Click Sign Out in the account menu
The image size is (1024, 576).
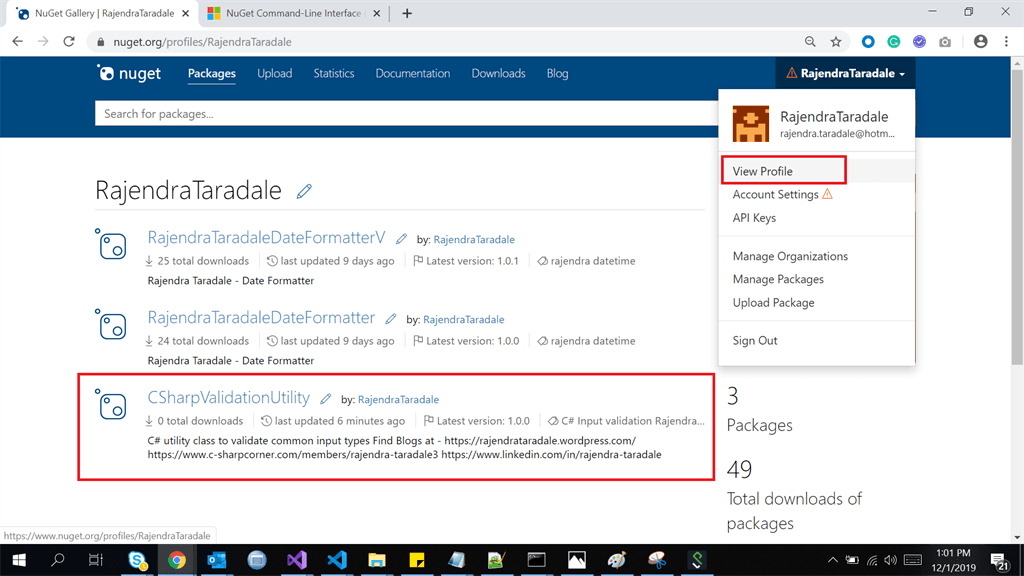tap(754, 340)
